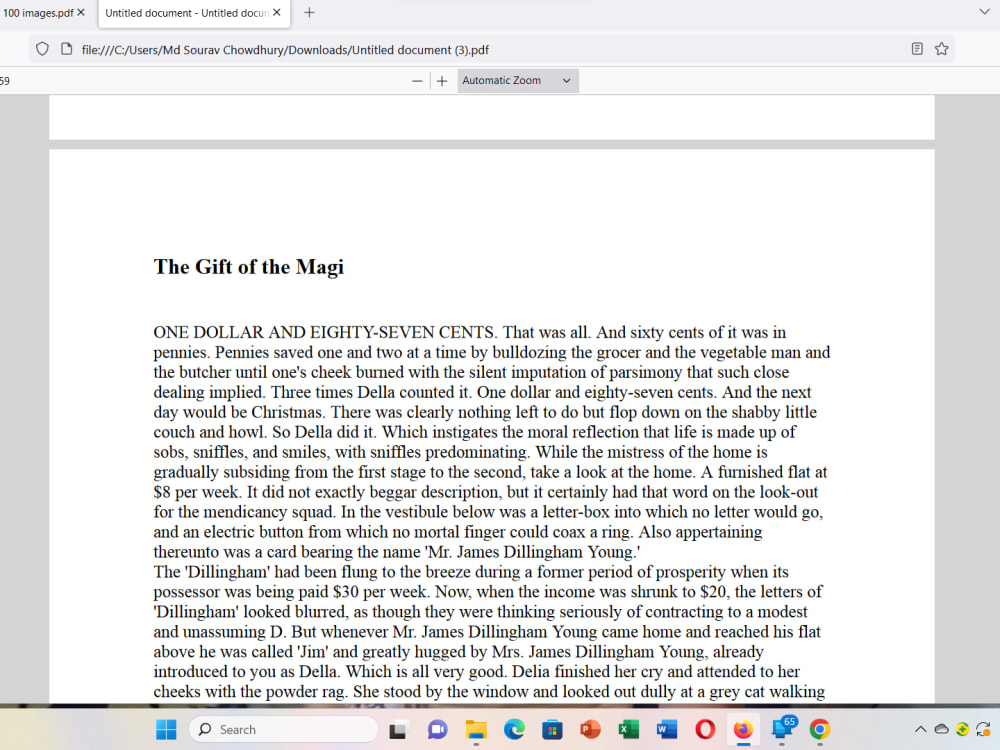Open Task View from the taskbar
The image size is (1000, 750).
point(398,729)
